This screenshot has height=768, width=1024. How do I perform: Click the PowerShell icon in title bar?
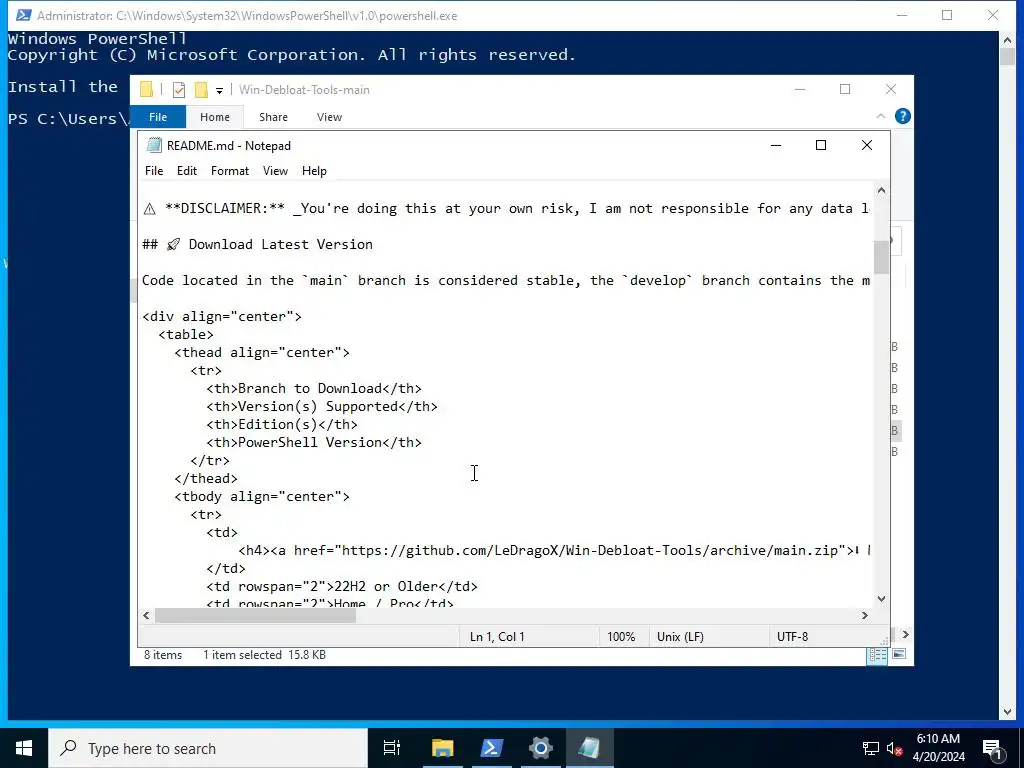(24, 15)
